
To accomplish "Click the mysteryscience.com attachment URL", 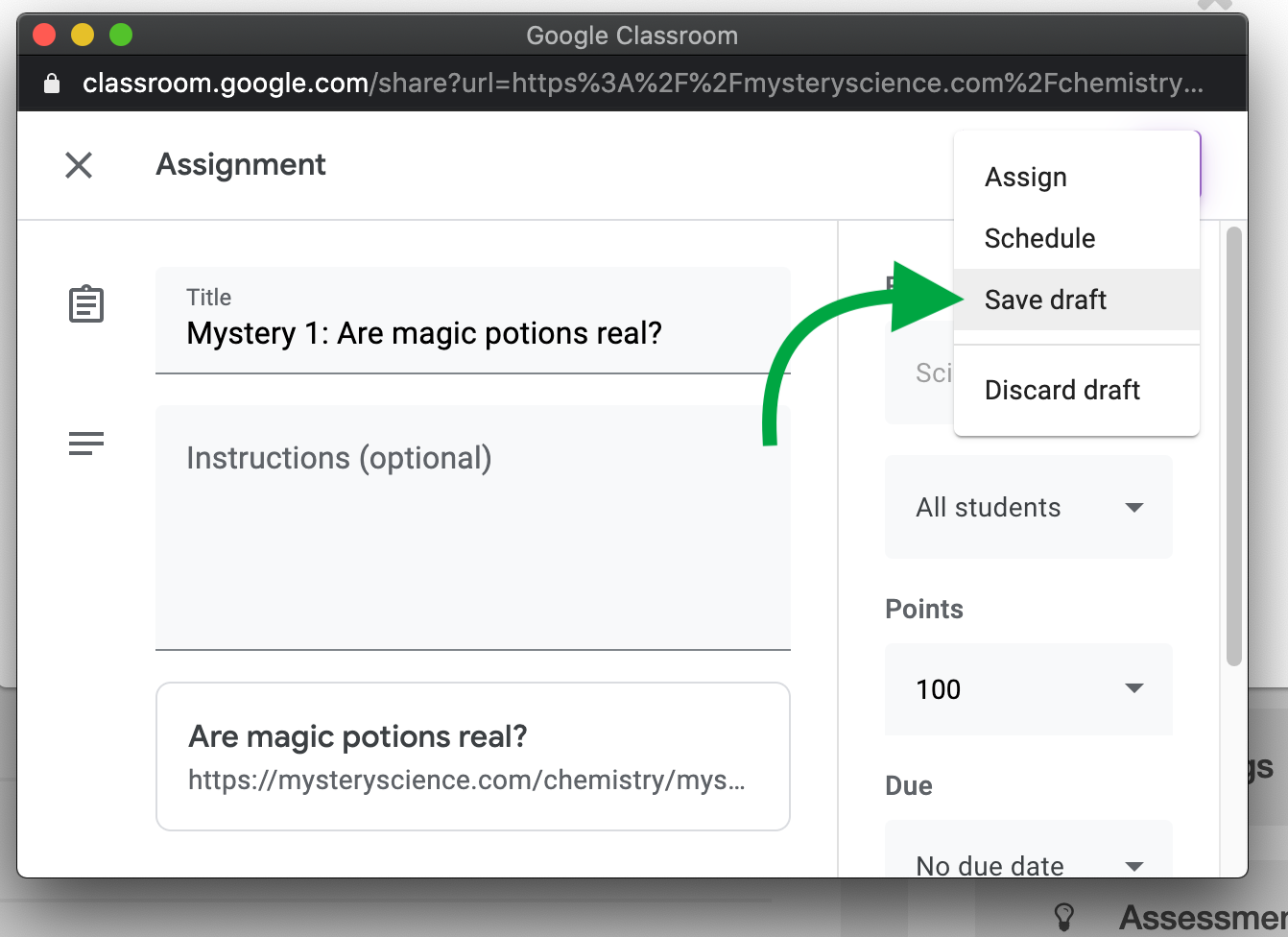I will [x=466, y=780].
